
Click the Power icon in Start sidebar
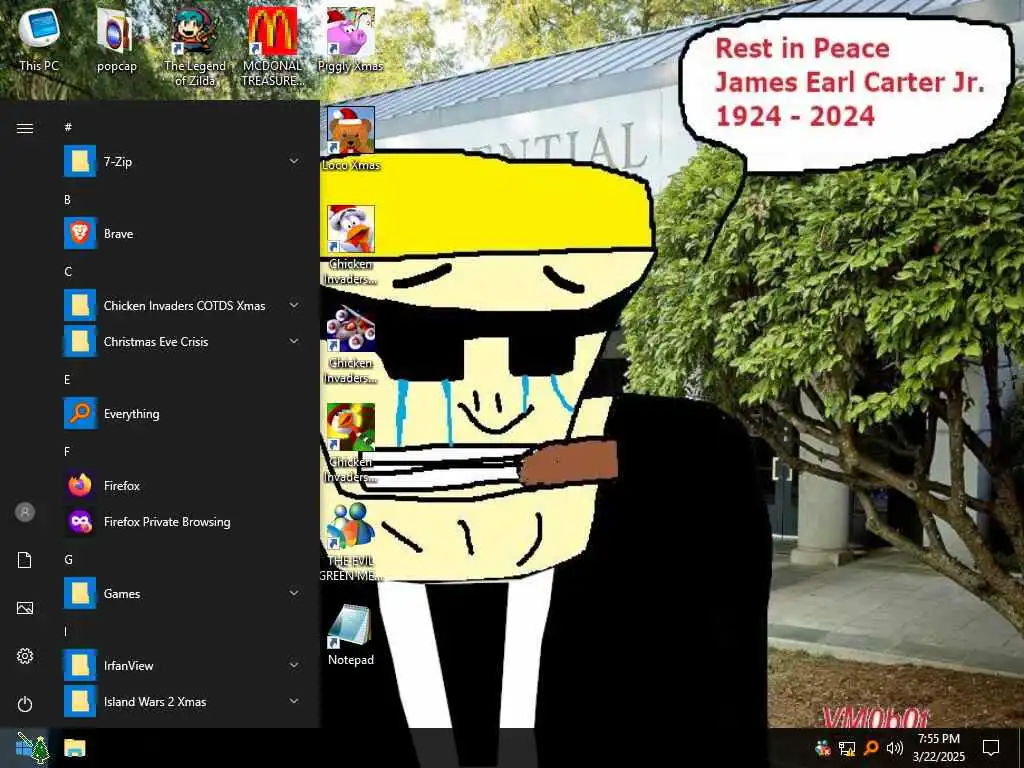tap(25, 704)
